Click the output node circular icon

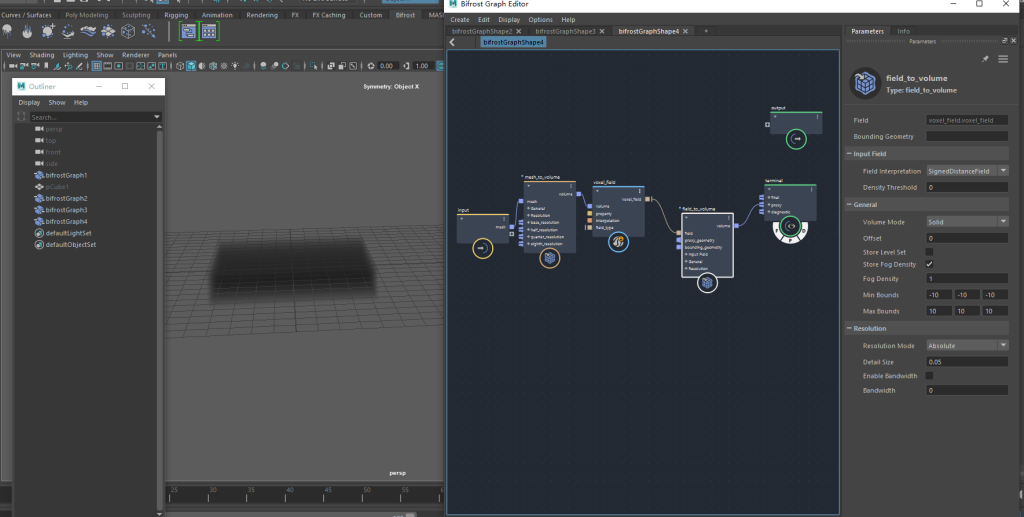click(x=796, y=139)
